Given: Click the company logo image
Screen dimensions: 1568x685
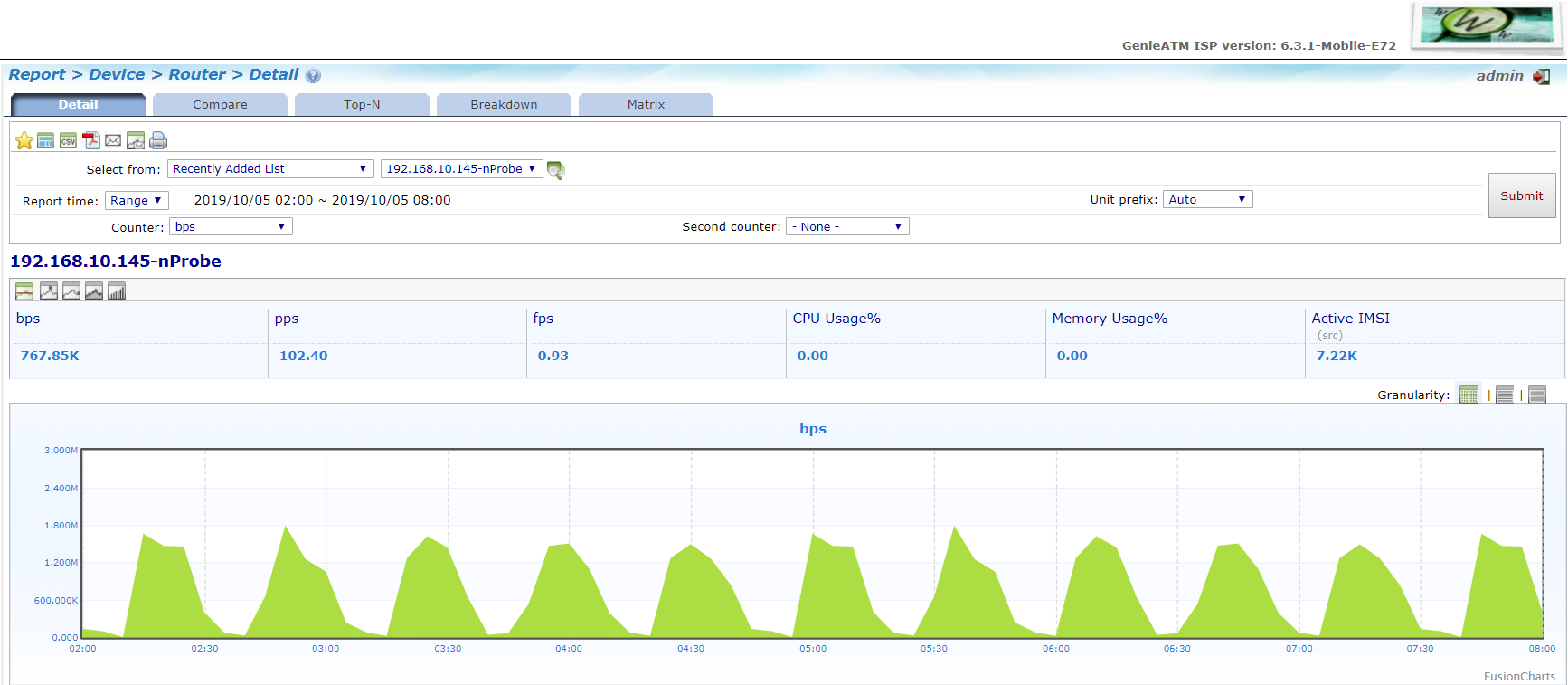Looking at the screenshot, I should click(1487, 25).
